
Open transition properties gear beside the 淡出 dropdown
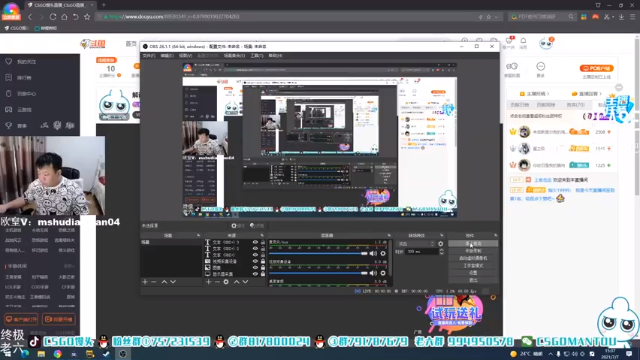440,244
